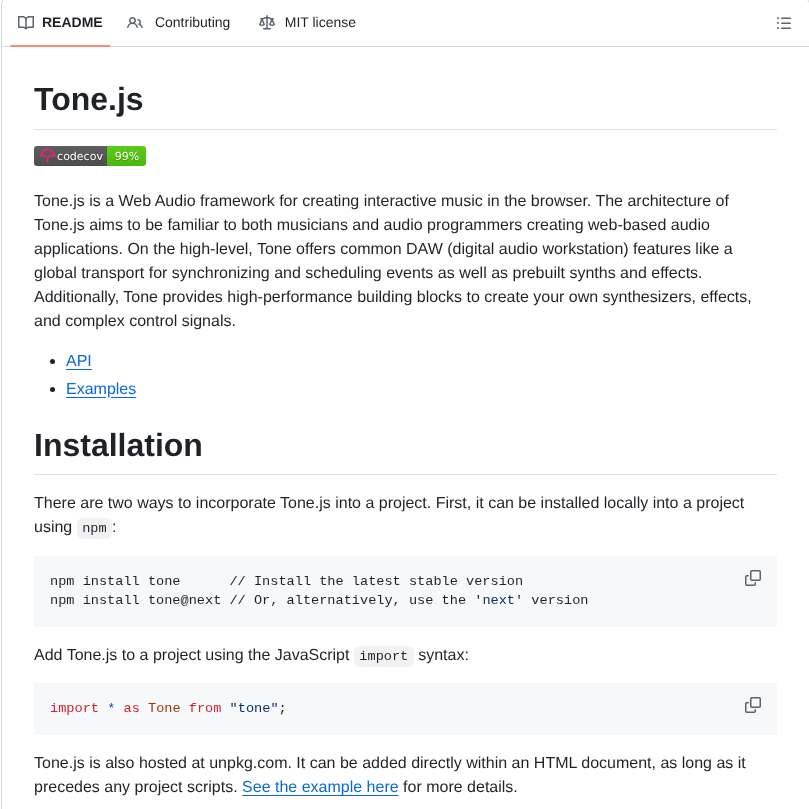The width and height of the screenshot is (809, 809).
Task: Switch to the Contributing tab
Action: (191, 22)
